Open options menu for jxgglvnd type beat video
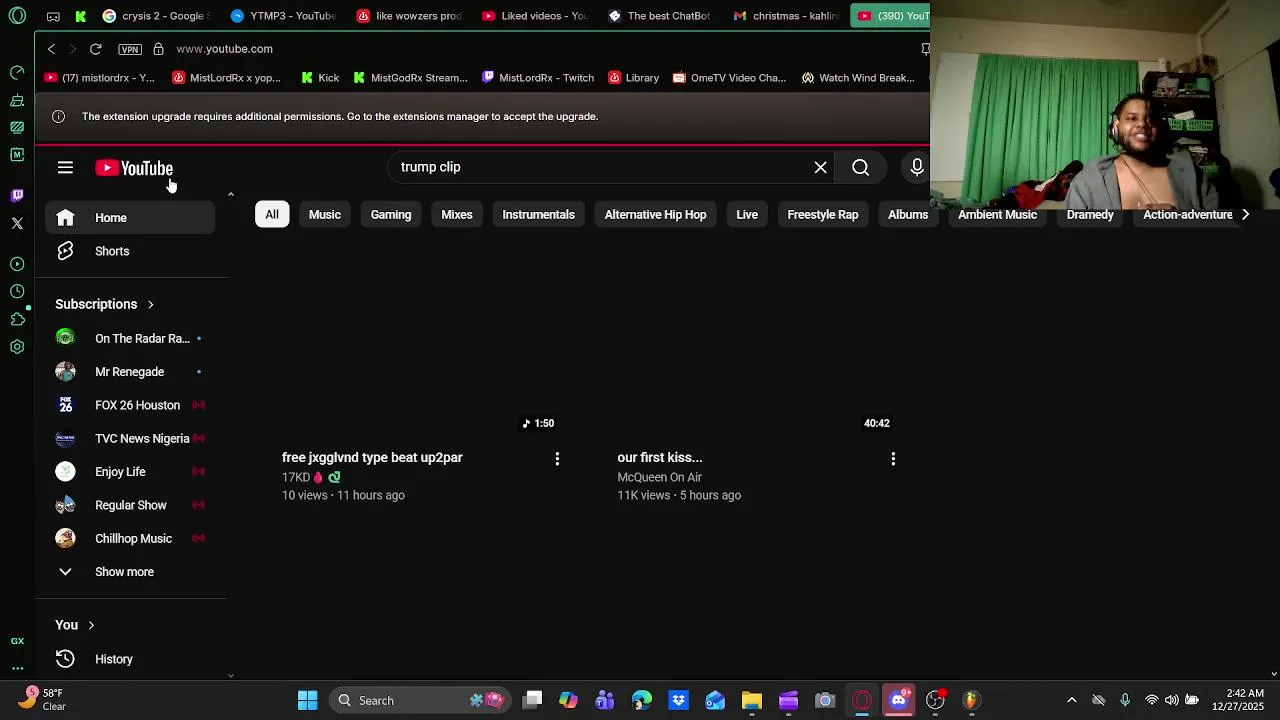Image resolution: width=1280 pixels, height=720 pixels. (x=557, y=458)
